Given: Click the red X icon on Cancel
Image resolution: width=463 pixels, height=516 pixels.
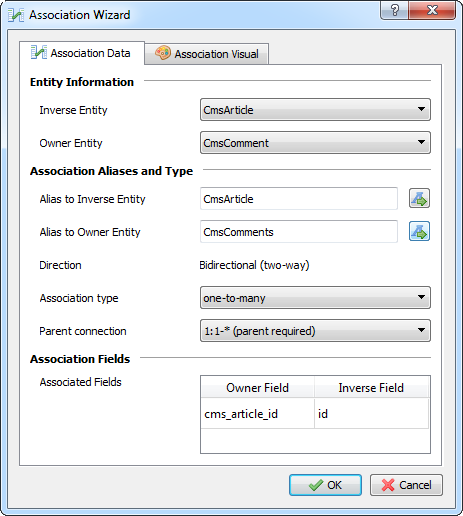Looking at the screenshot, I should pos(388,485).
